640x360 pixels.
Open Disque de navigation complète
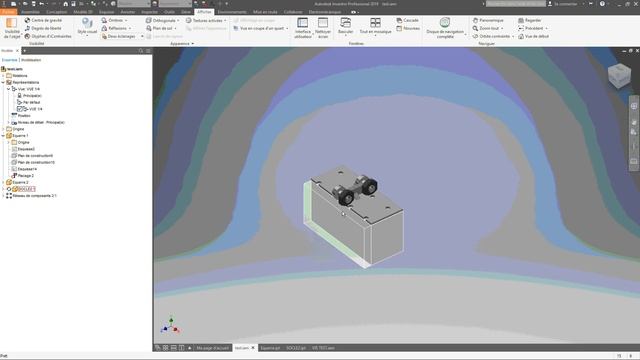point(445,28)
